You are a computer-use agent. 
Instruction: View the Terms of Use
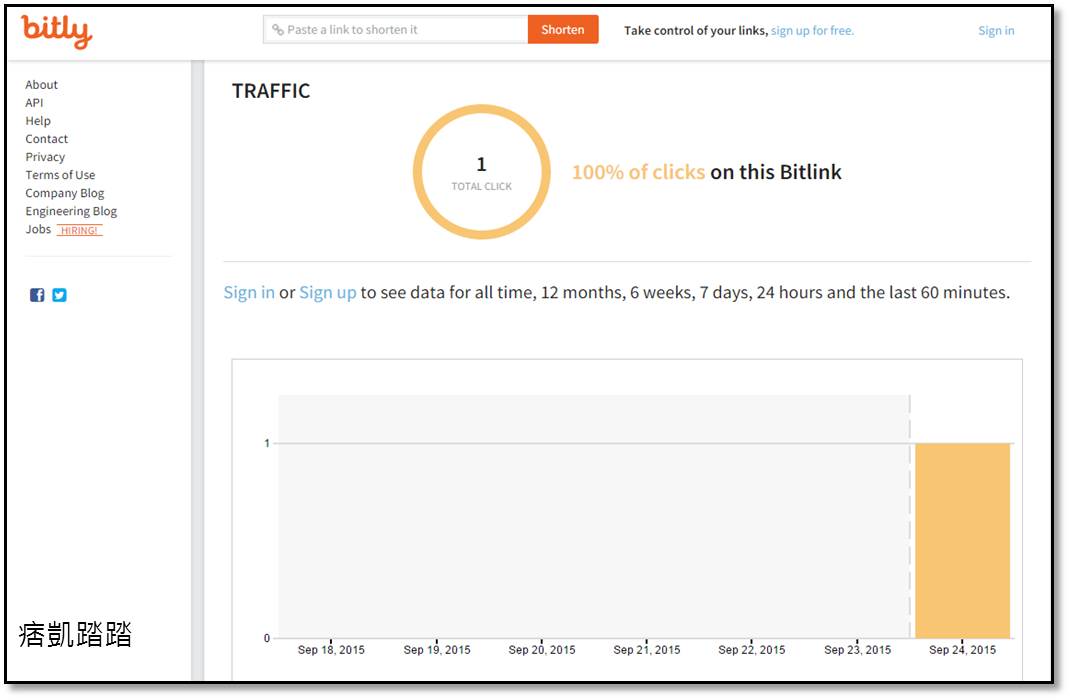[x=60, y=175]
